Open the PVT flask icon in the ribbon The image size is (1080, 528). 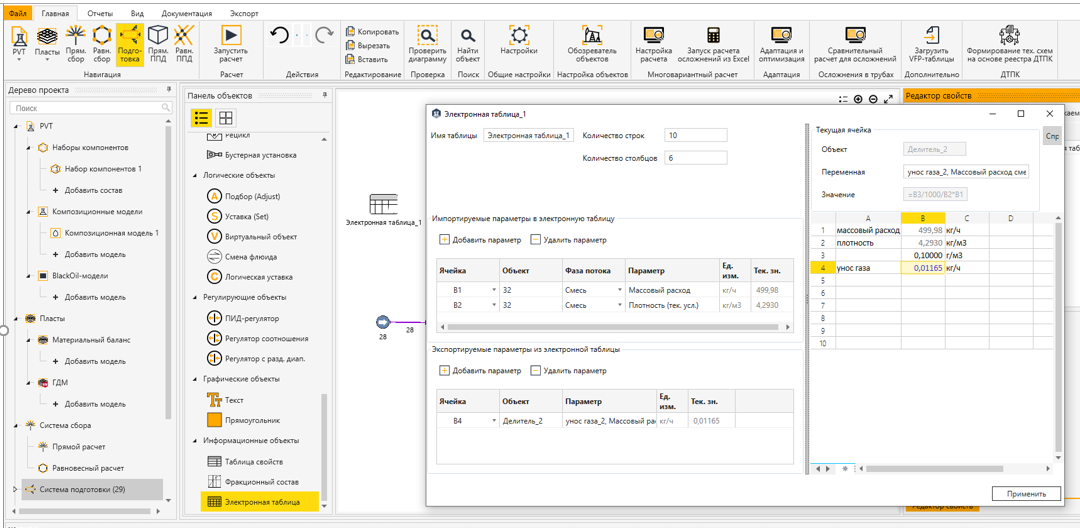click(19, 34)
